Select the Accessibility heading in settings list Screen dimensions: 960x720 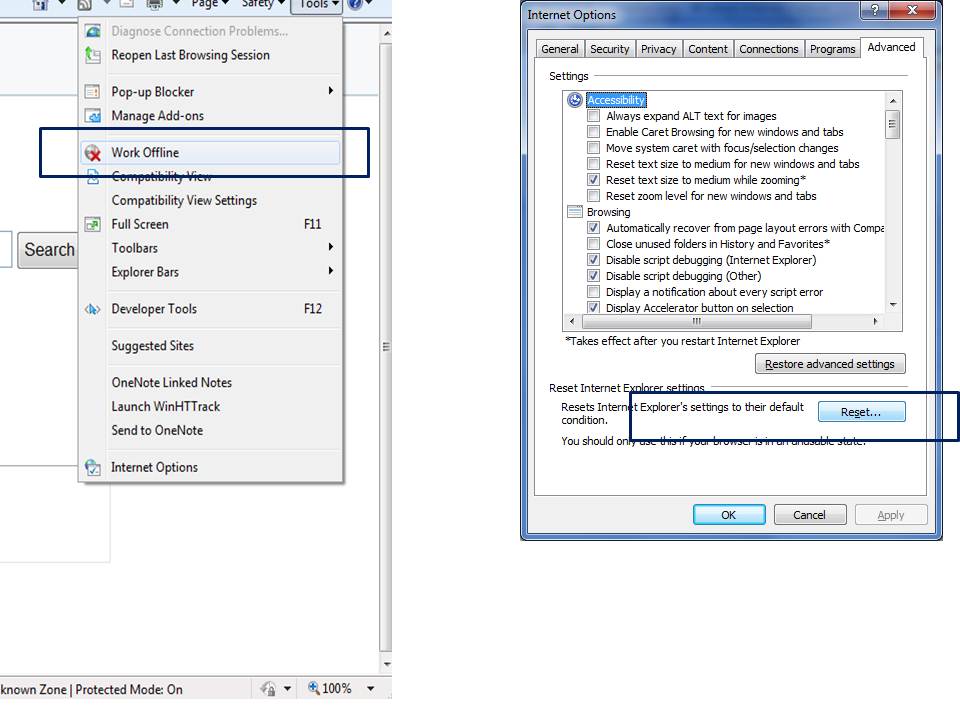615,100
